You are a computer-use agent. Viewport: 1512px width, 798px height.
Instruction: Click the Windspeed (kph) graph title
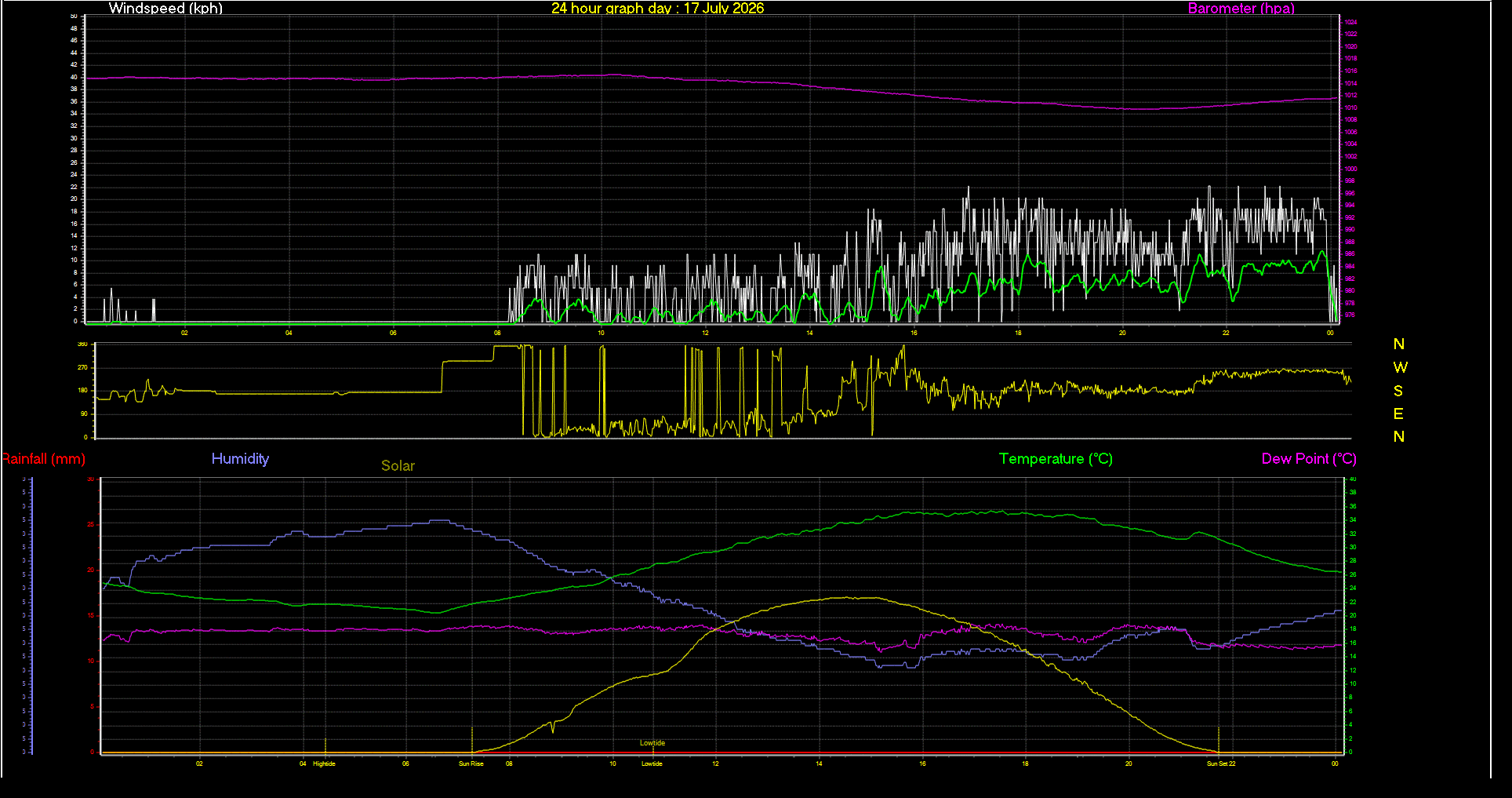point(165,8)
